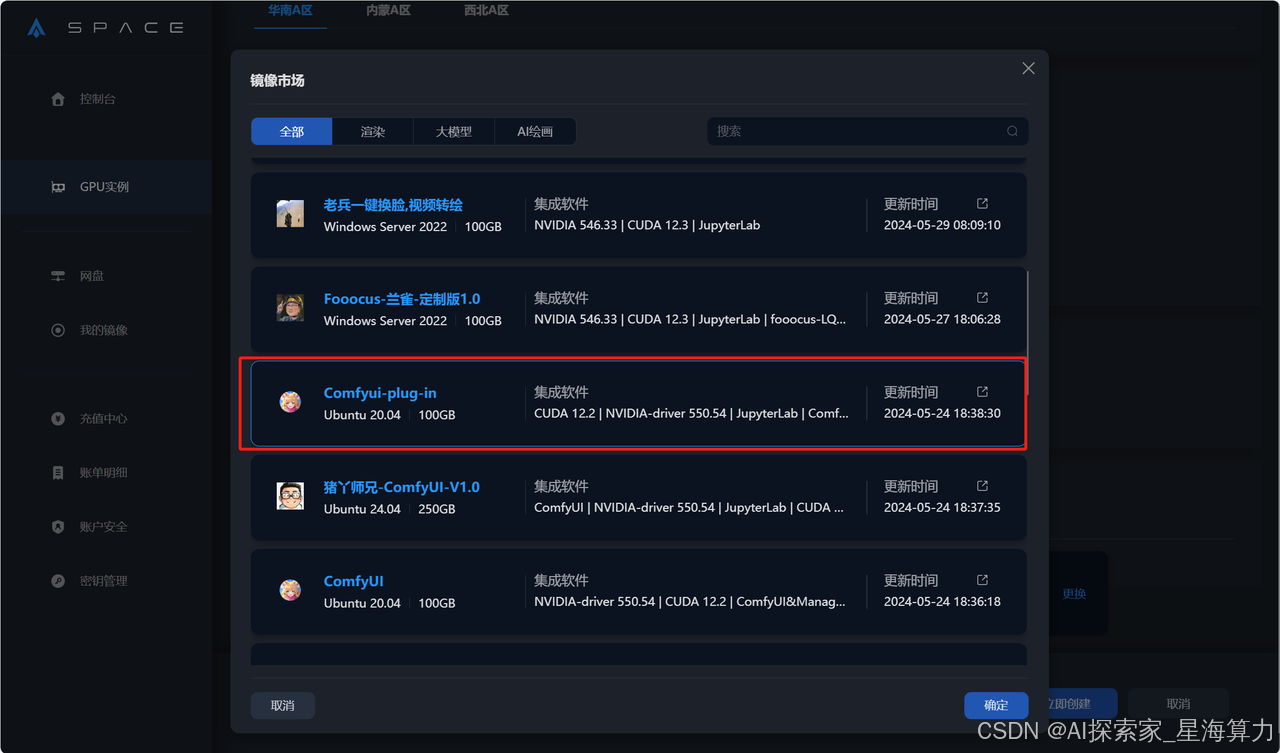Click the SPACE logo icon
Viewport: 1280px width, 753px height.
tap(36, 28)
